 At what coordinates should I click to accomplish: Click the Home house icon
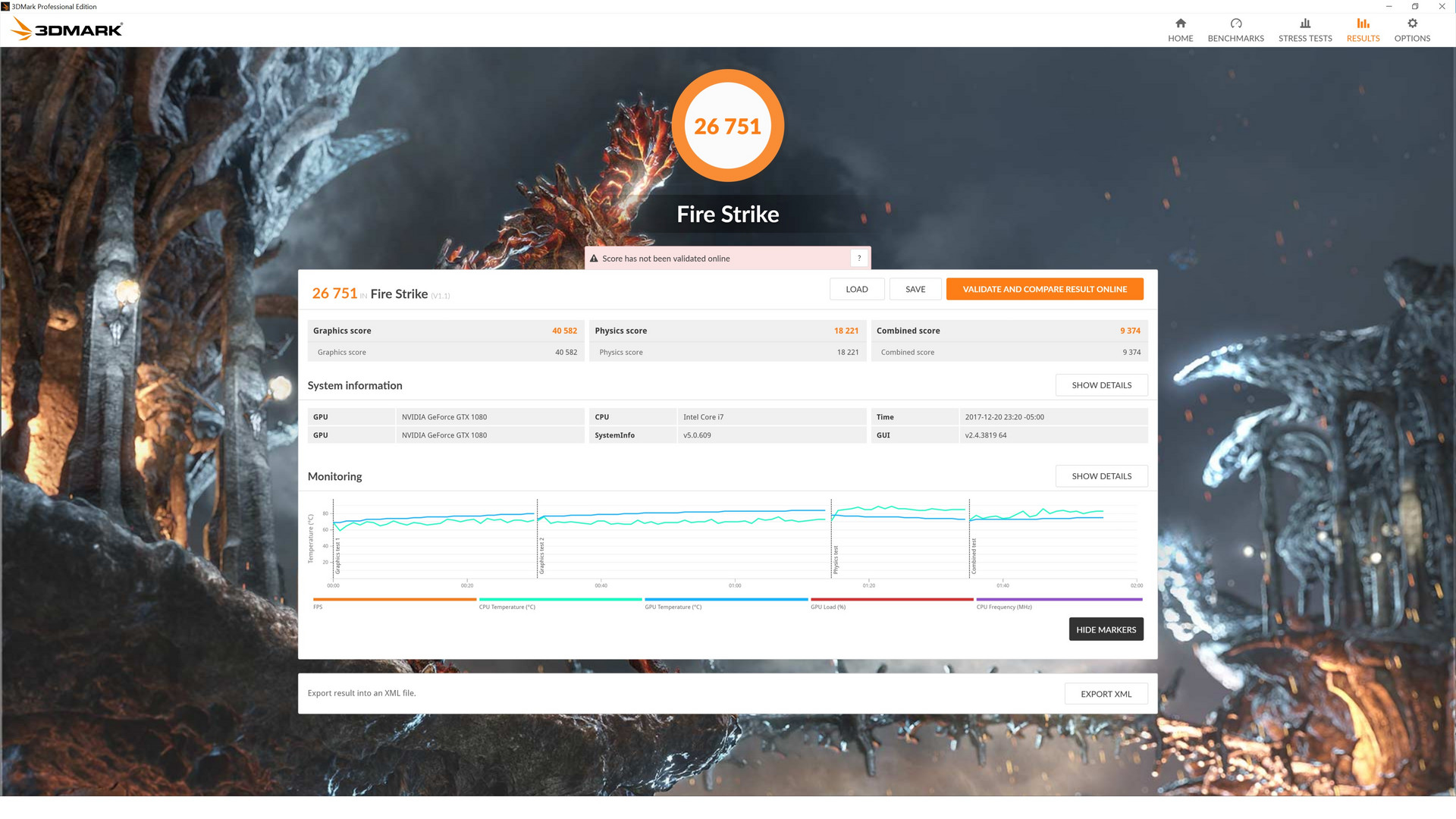pos(1180,24)
